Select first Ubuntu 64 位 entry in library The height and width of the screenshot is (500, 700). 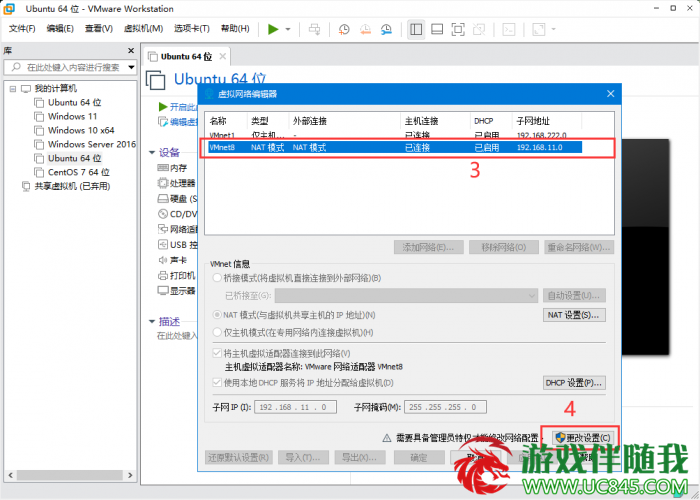75,102
